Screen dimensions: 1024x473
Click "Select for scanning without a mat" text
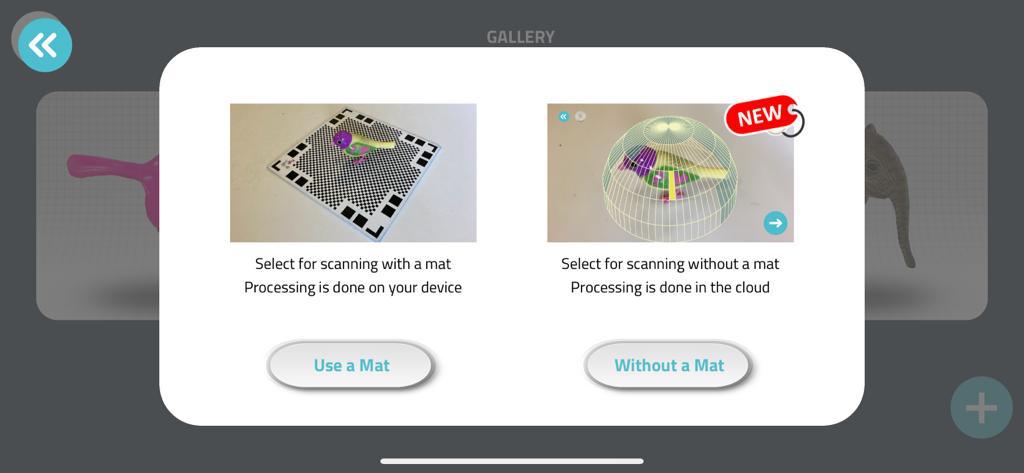point(670,264)
